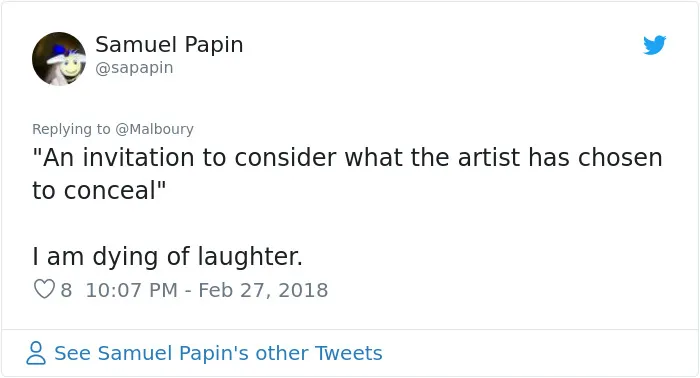Click the name 'Papin' in the header

coord(214,45)
